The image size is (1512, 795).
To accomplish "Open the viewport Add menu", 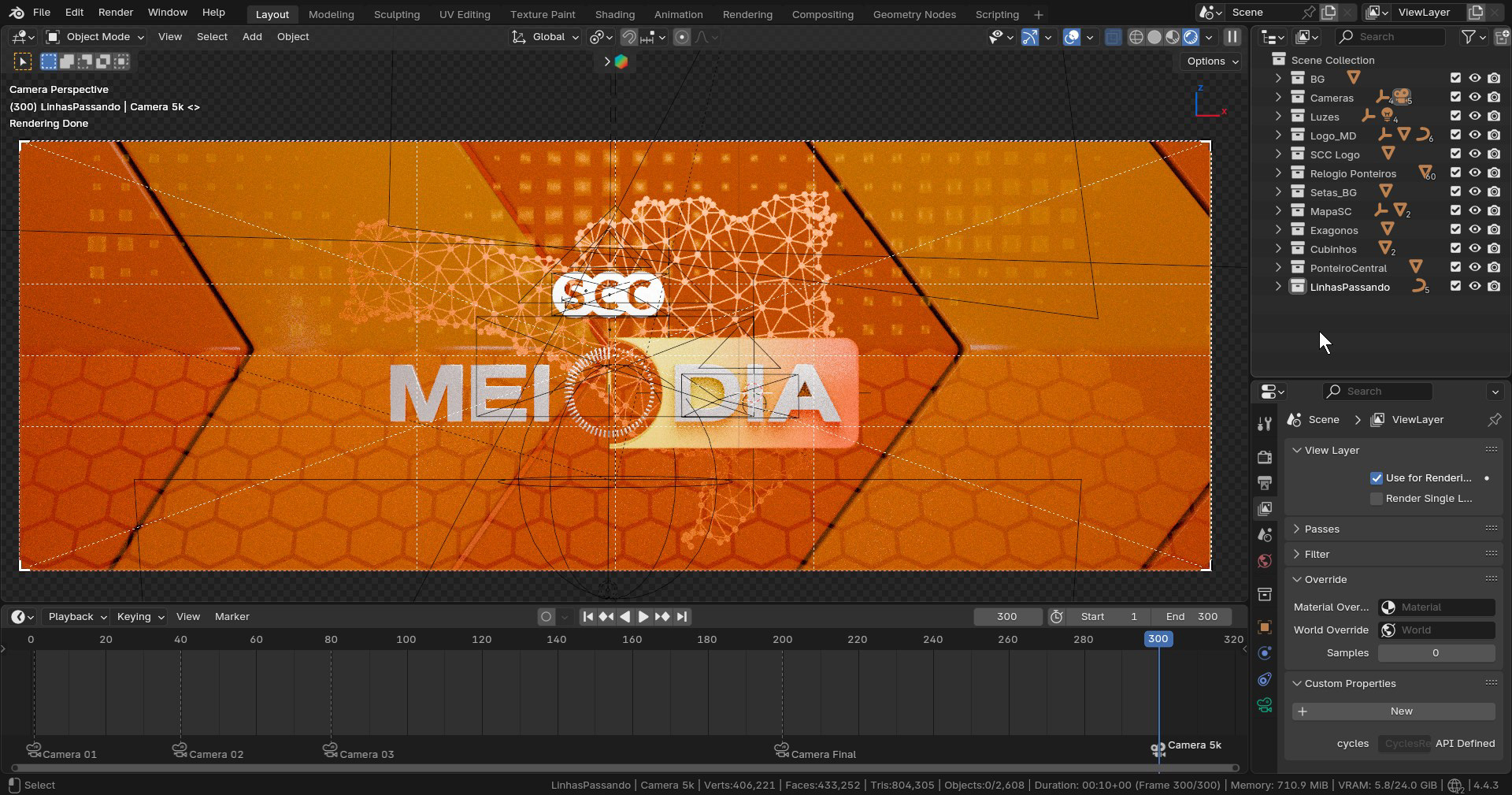I will (252, 37).
